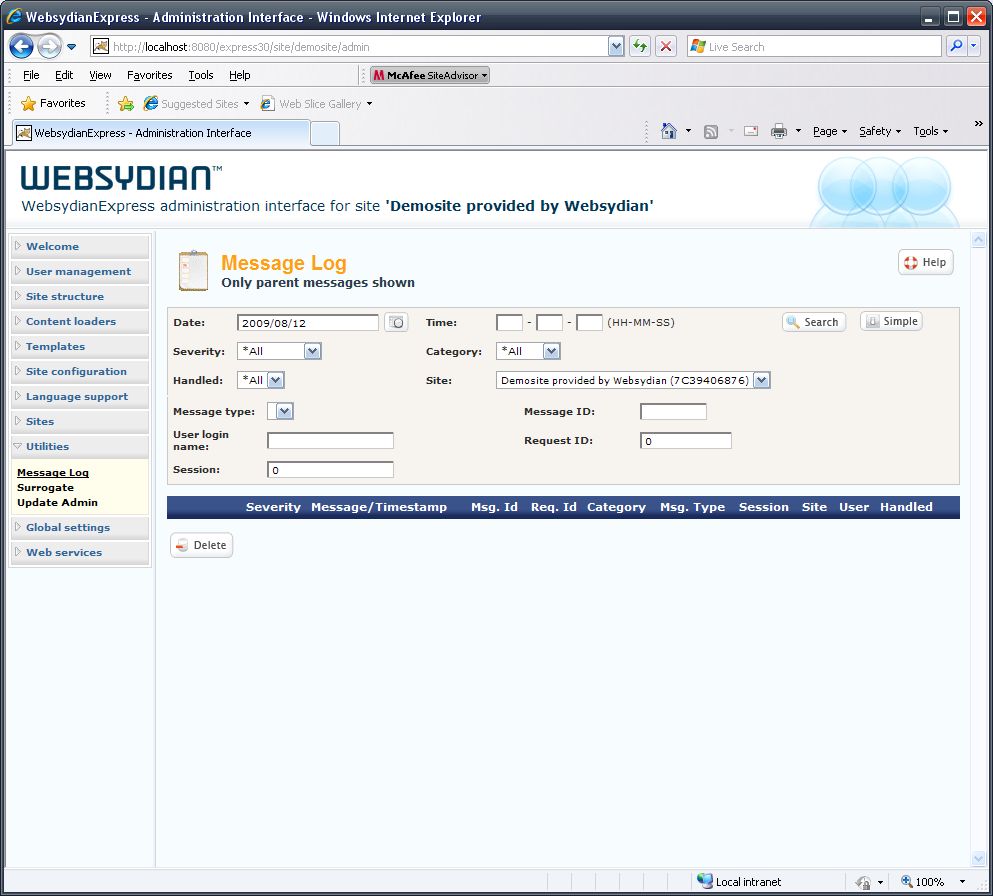Open the Page menu dropdown
The image size is (993, 896).
(x=830, y=131)
